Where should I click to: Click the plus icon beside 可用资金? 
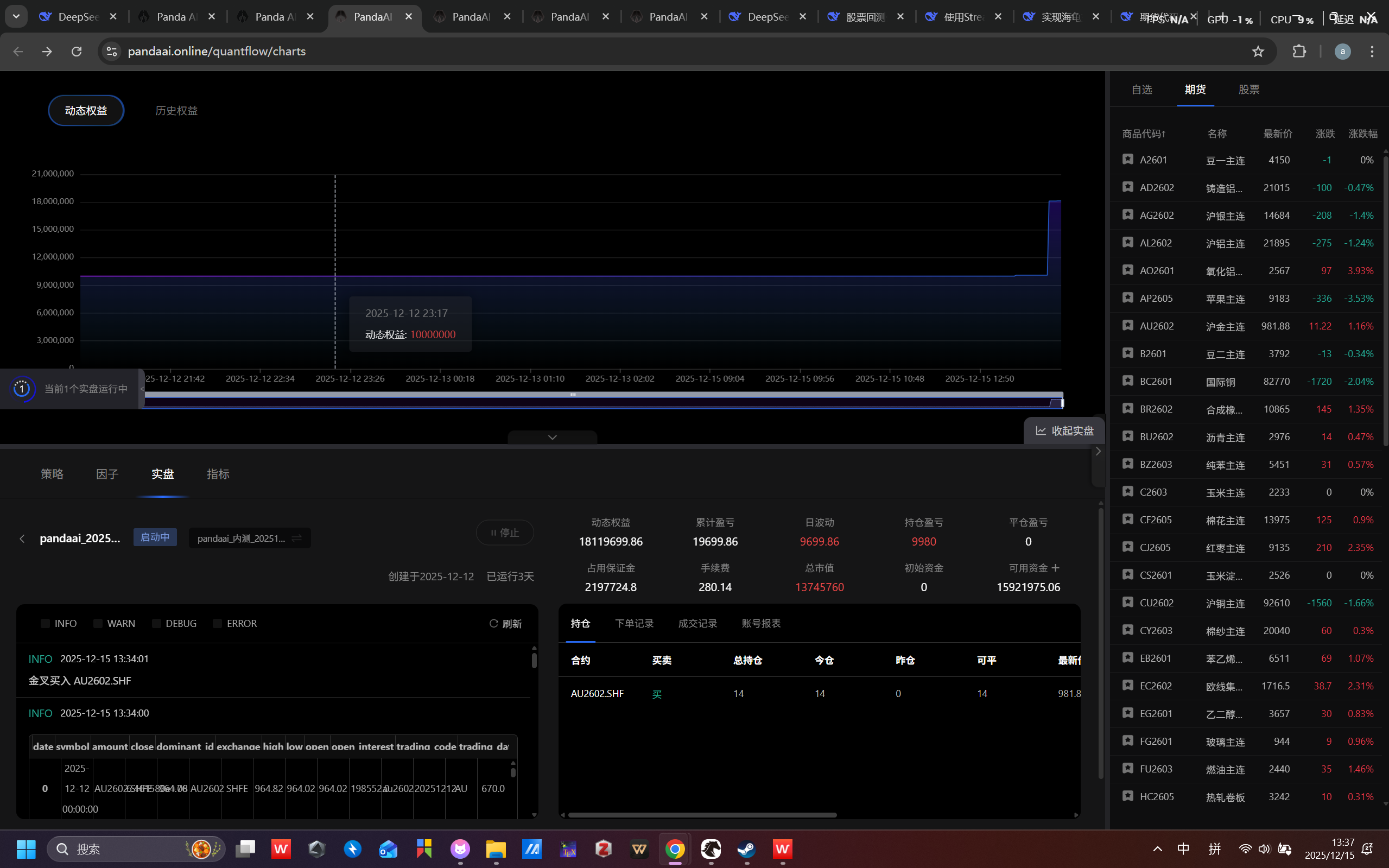1056,568
